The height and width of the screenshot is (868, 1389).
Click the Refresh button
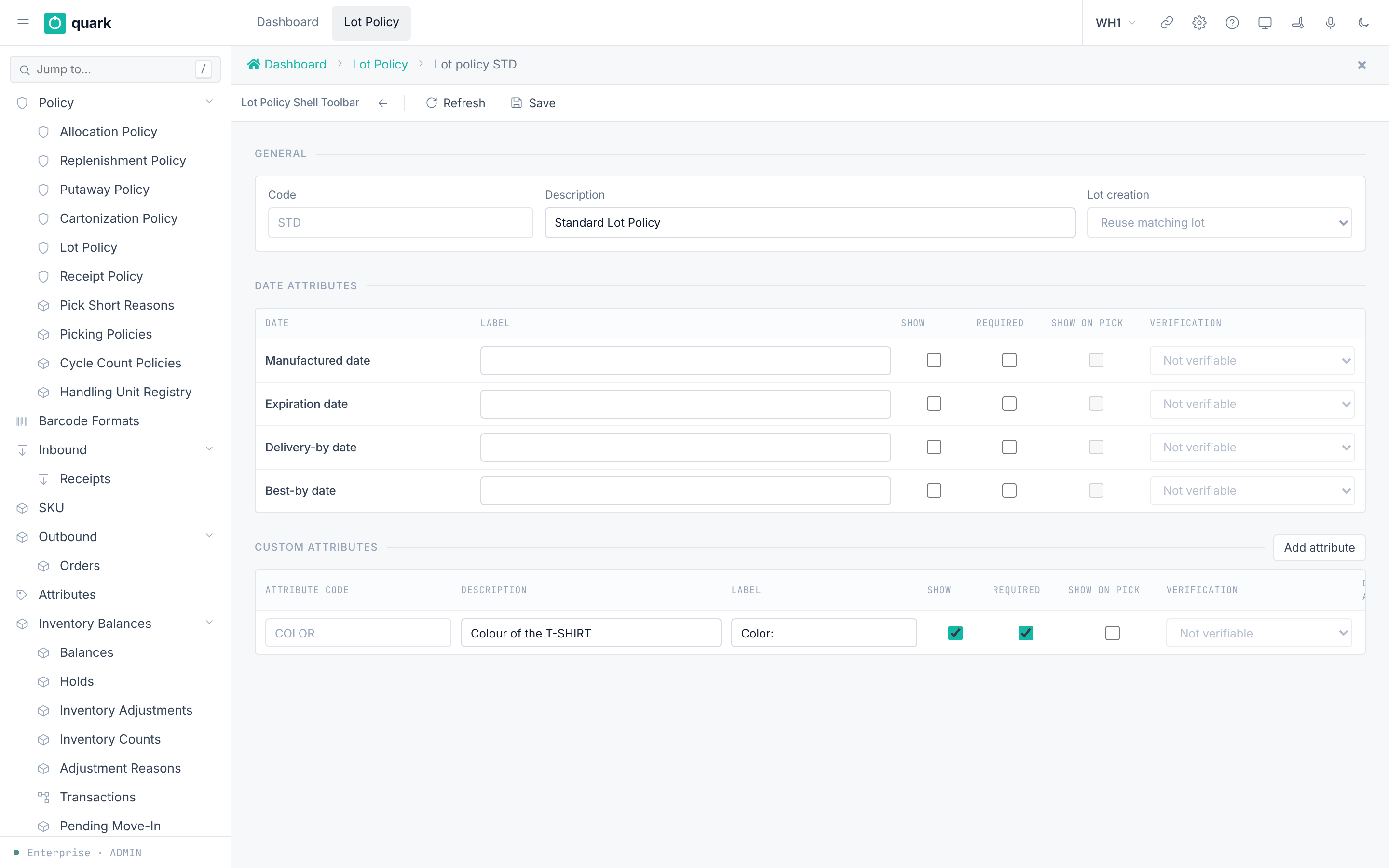pos(456,103)
